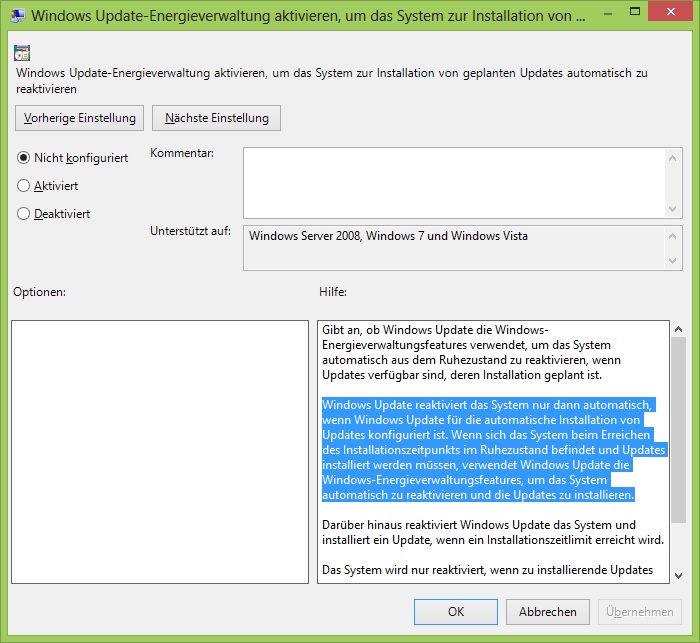This screenshot has width=700, height=643.
Task: Click the window system icon in title bar
Action: coord(17,16)
